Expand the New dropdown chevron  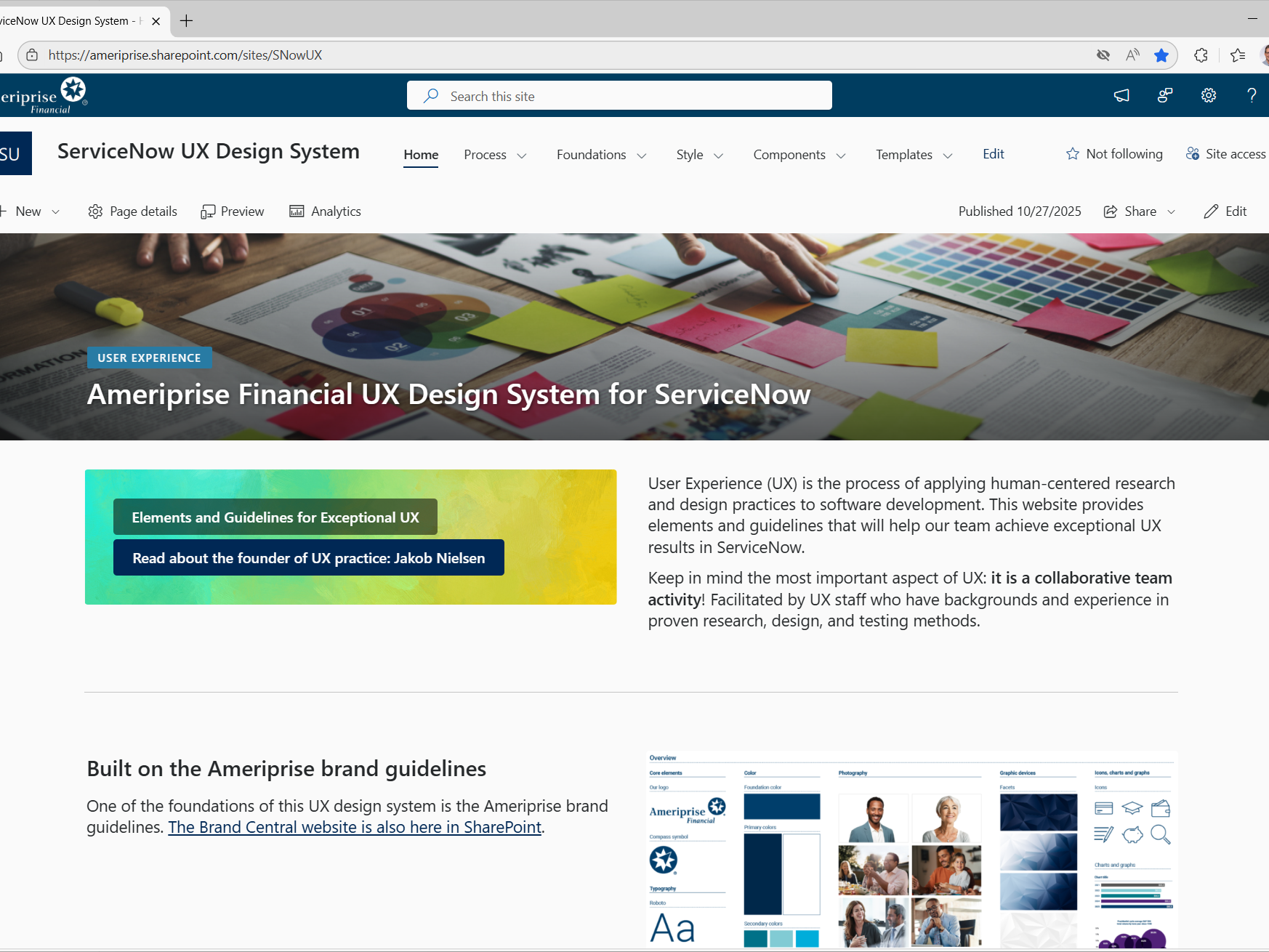point(55,211)
